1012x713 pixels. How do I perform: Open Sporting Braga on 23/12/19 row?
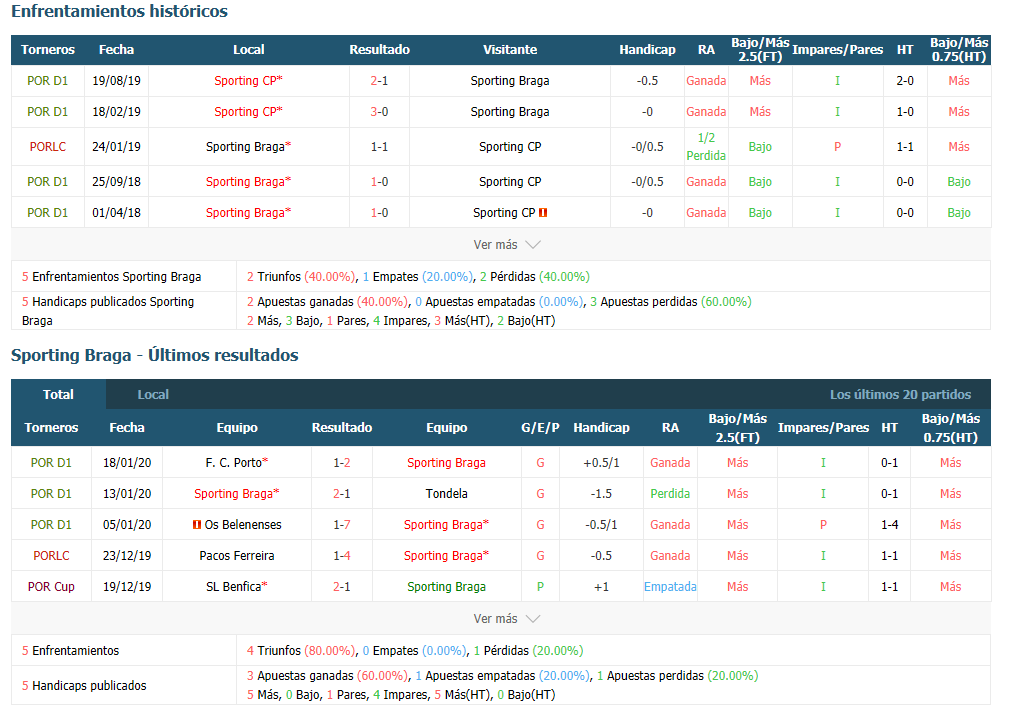447,556
